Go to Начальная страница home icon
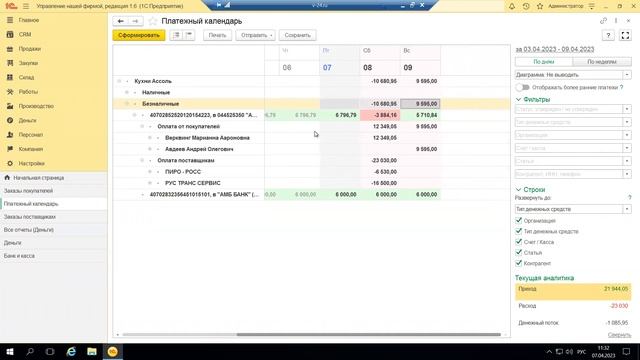The image size is (640, 360). 7,178
